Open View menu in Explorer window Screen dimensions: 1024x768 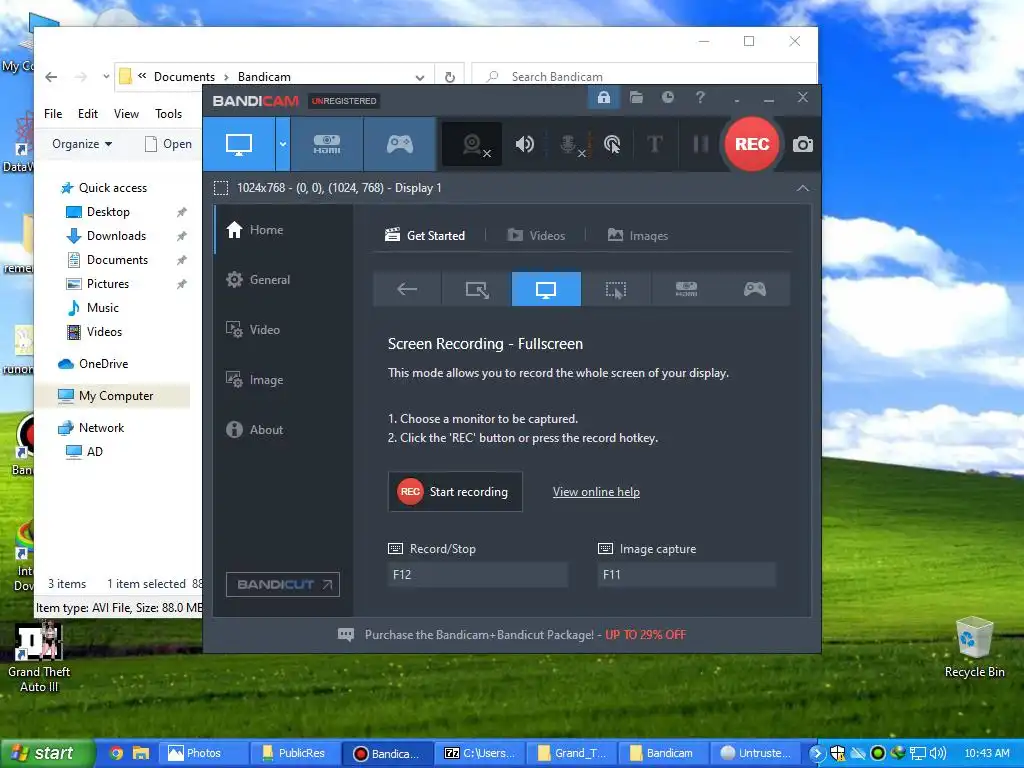(x=126, y=114)
